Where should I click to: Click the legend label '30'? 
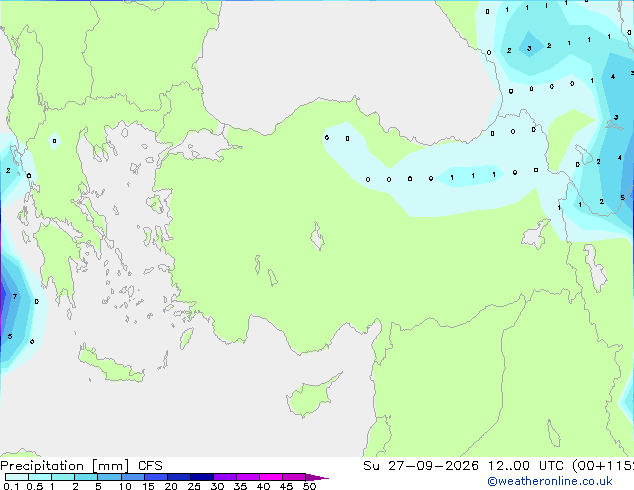click(x=218, y=486)
